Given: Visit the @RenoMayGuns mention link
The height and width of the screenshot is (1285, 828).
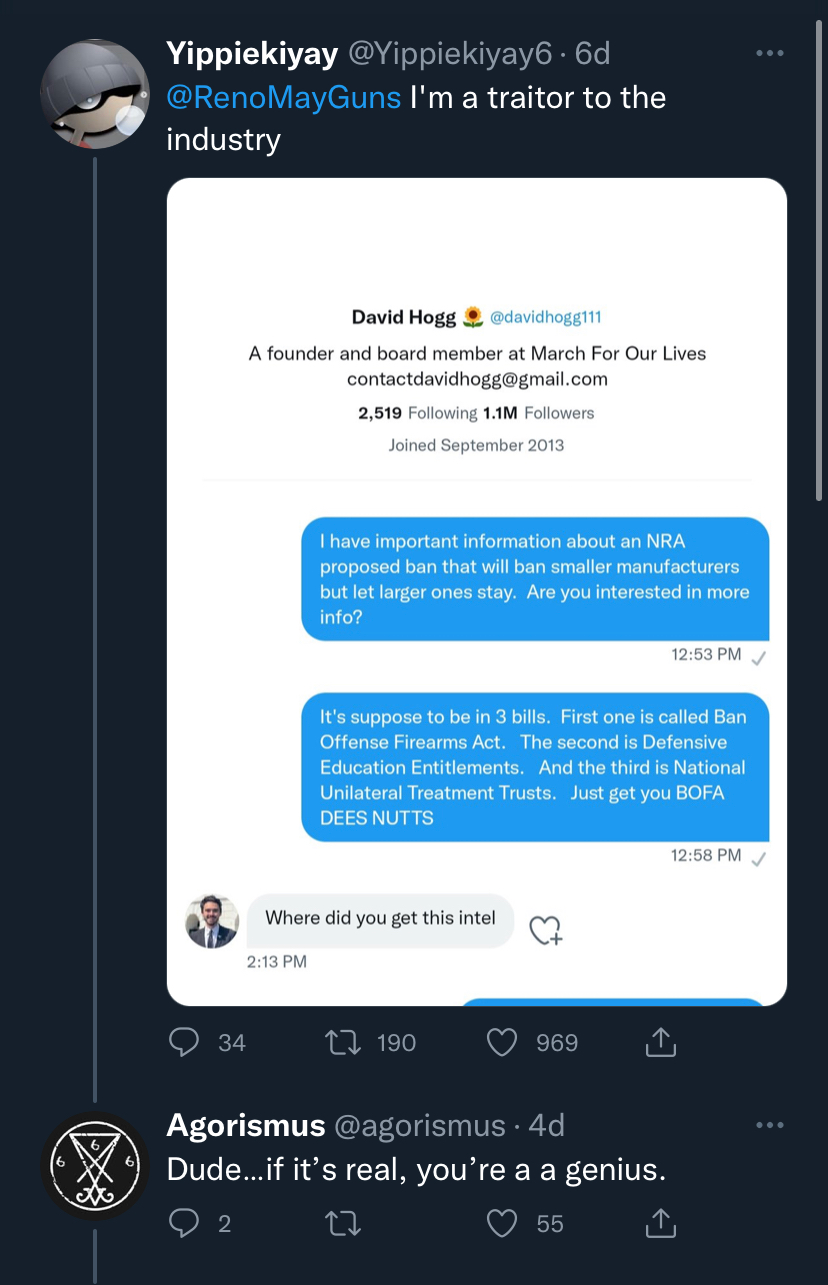Looking at the screenshot, I should (284, 97).
